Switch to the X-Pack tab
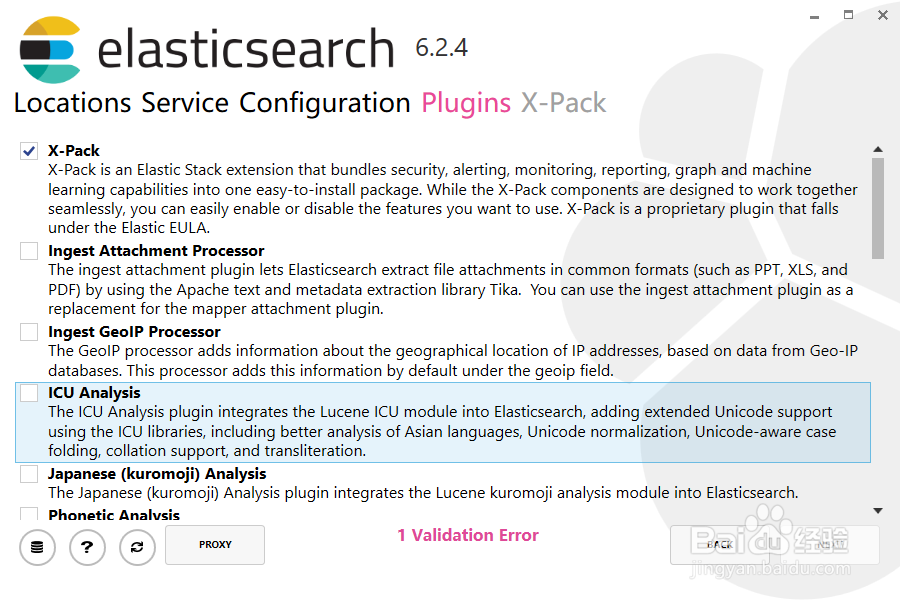Viewport: 900px width, 600px height. click(563, 103)
